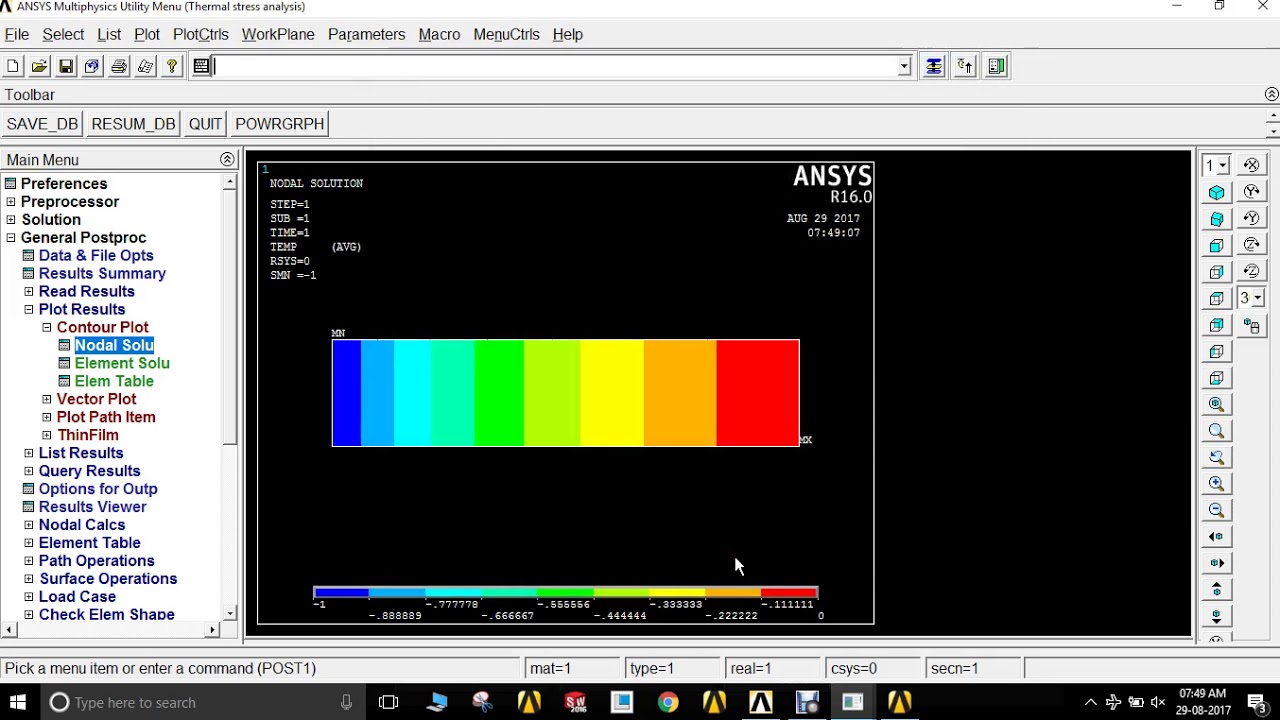
Task: Open Results Summary item
Action: click(102, 273)
